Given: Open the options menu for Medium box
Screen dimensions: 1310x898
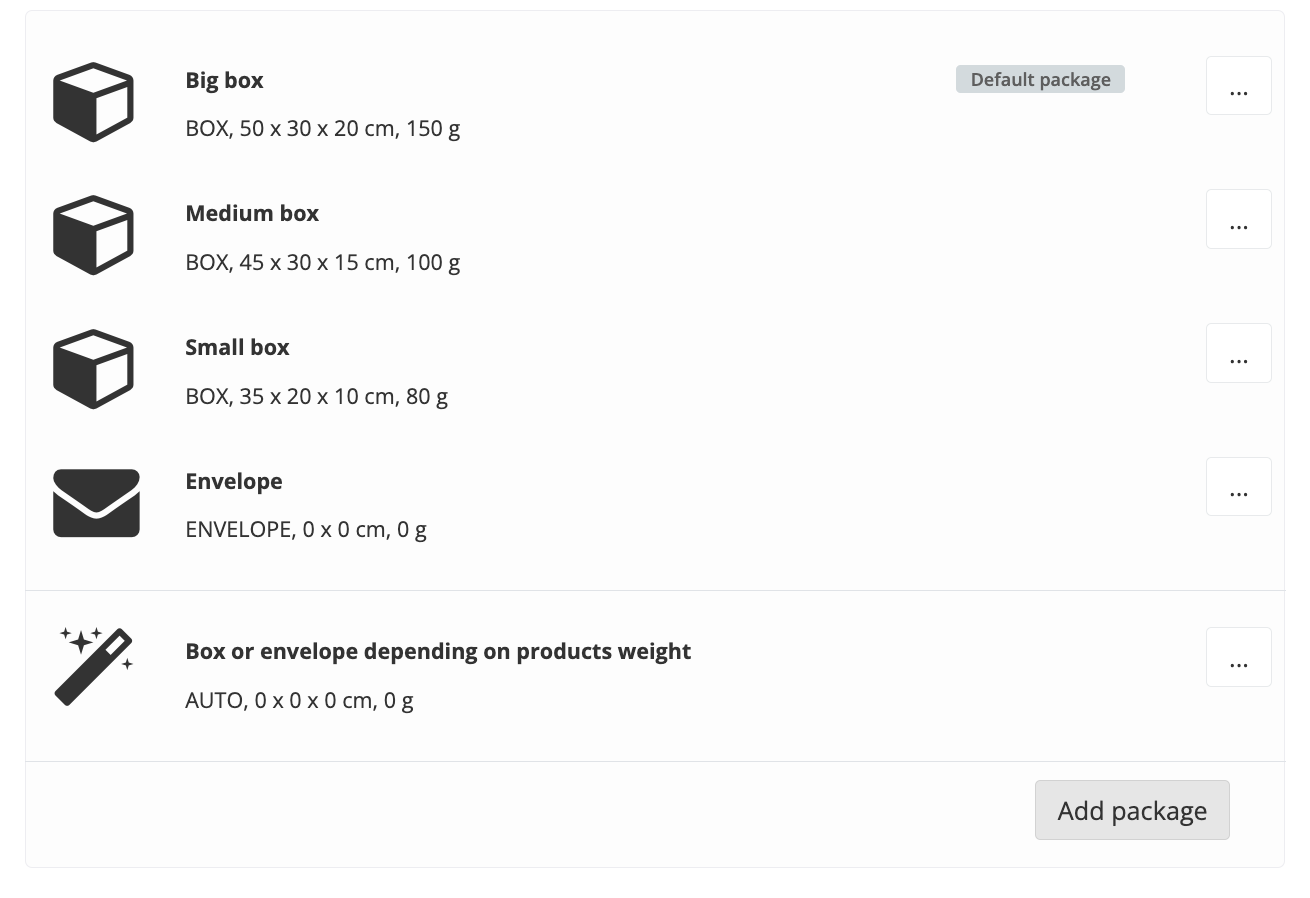Looking at the screenshot, I should (x=1238, y=219).
